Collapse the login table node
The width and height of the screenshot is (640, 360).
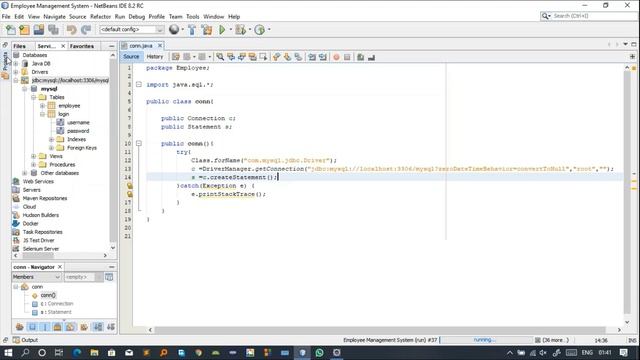coord(42,114)
